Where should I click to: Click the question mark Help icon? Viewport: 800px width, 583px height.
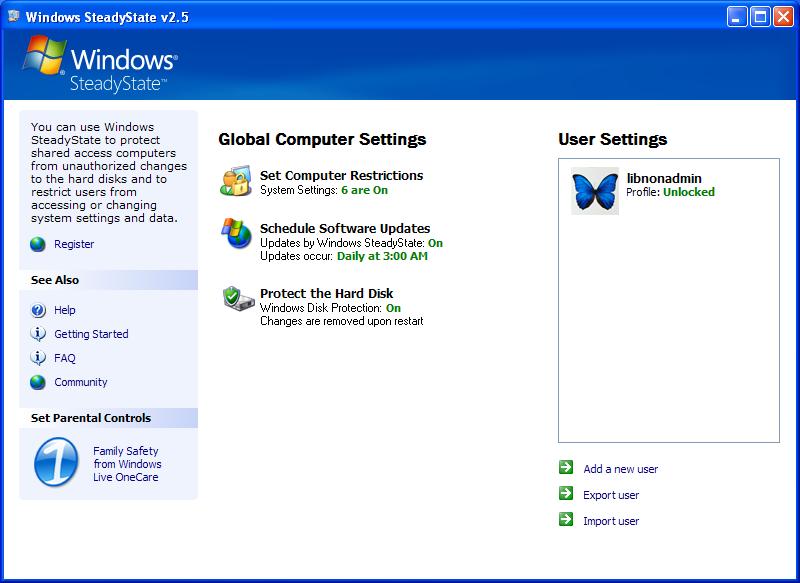click(x=38, y=310)
